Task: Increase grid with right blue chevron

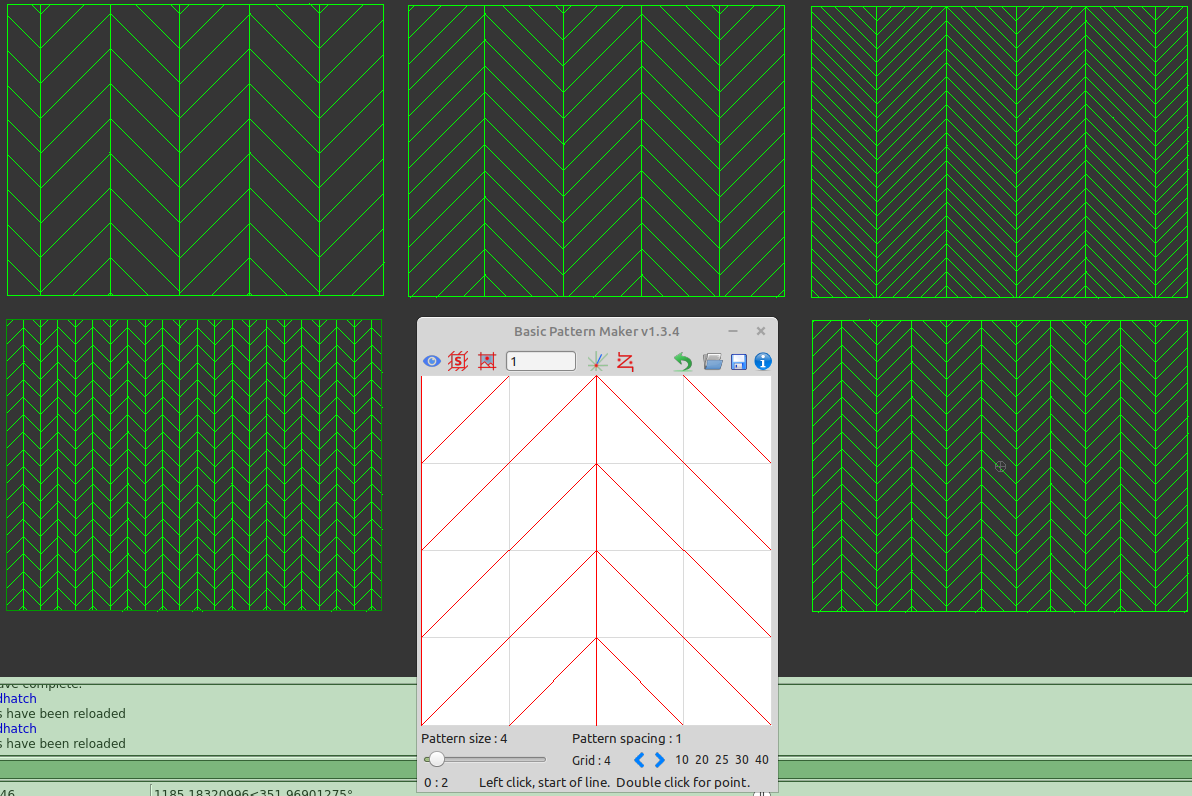Action: point(659,760)
